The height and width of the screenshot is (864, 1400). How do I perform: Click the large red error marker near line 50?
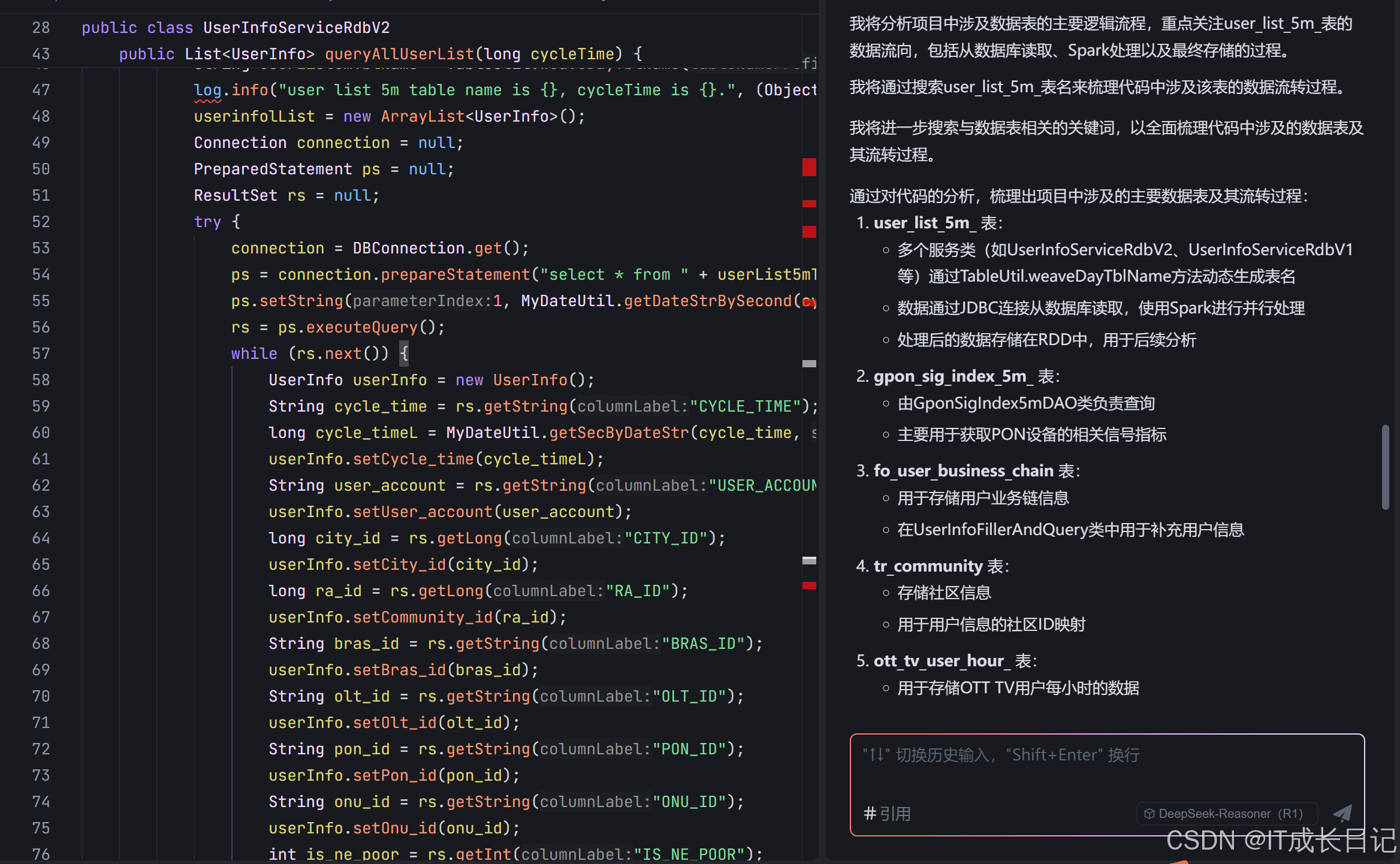click(x=809, y=167)
